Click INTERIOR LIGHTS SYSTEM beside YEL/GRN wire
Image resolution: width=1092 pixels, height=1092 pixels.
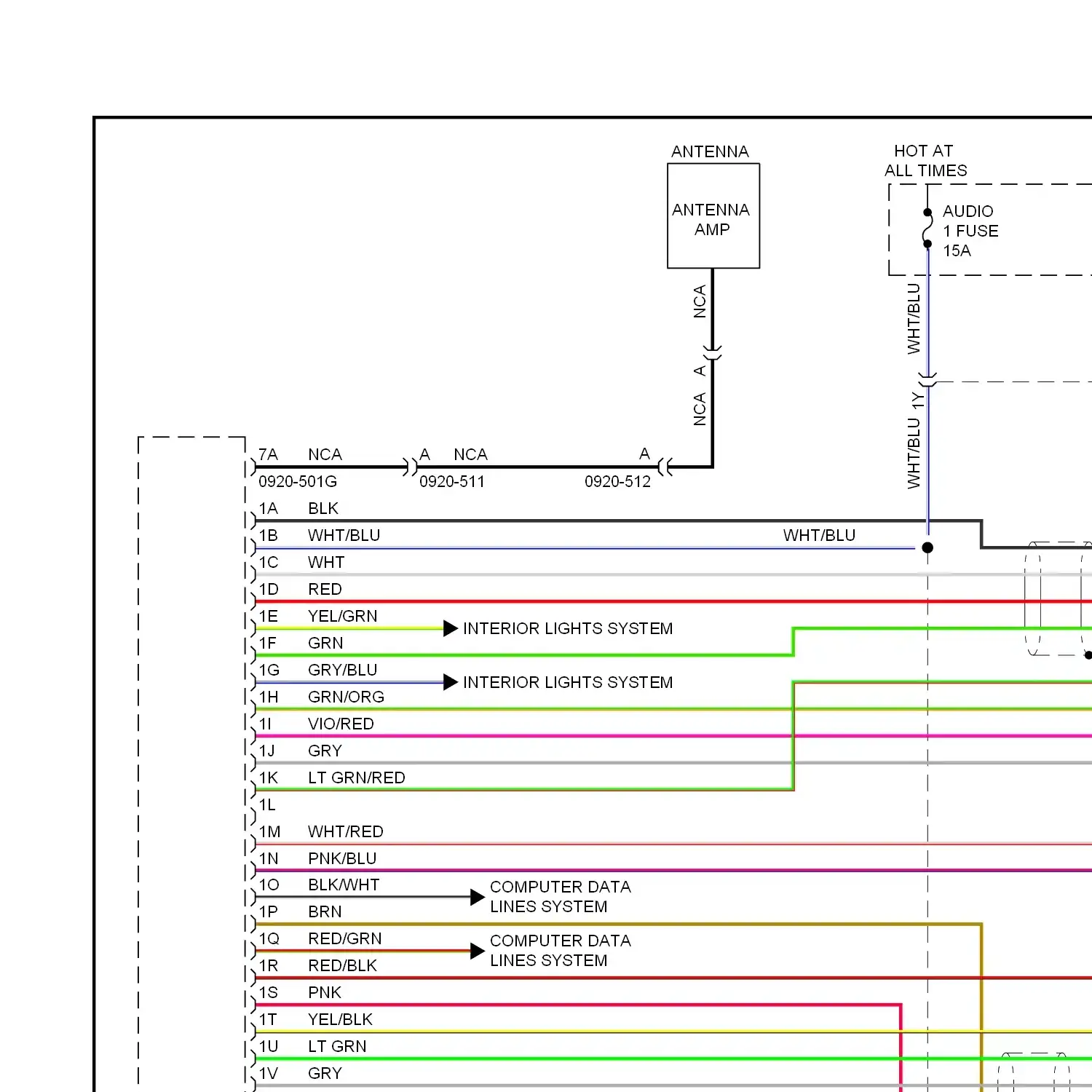pyautogui.click(x=568, y=628)
